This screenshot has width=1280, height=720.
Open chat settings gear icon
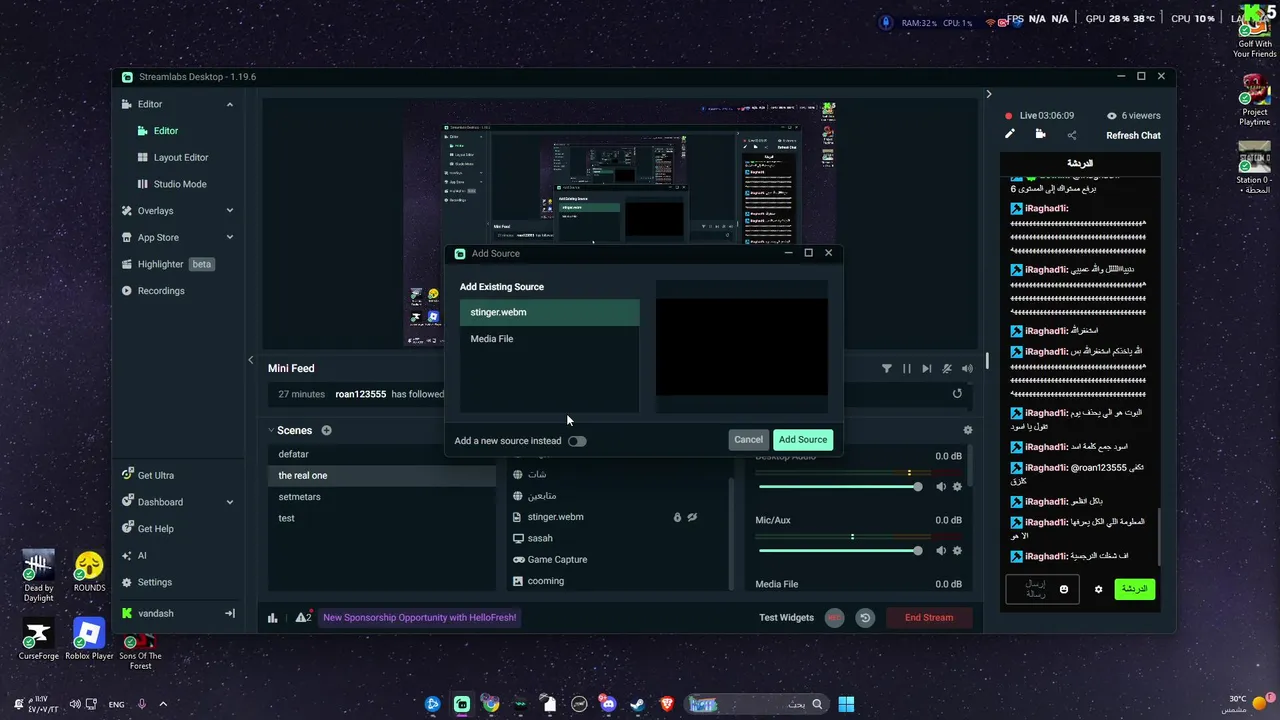point(1098,589)
